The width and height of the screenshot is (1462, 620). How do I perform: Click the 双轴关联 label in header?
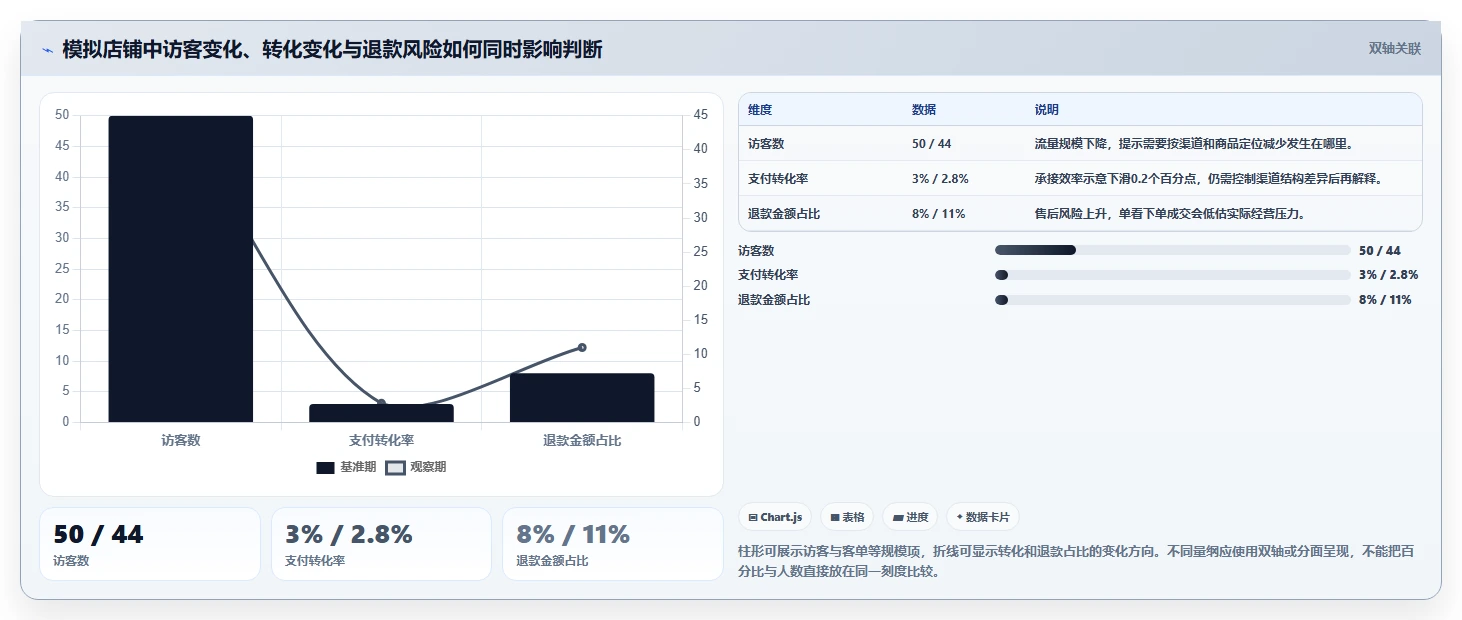[x=1394, y=49]
